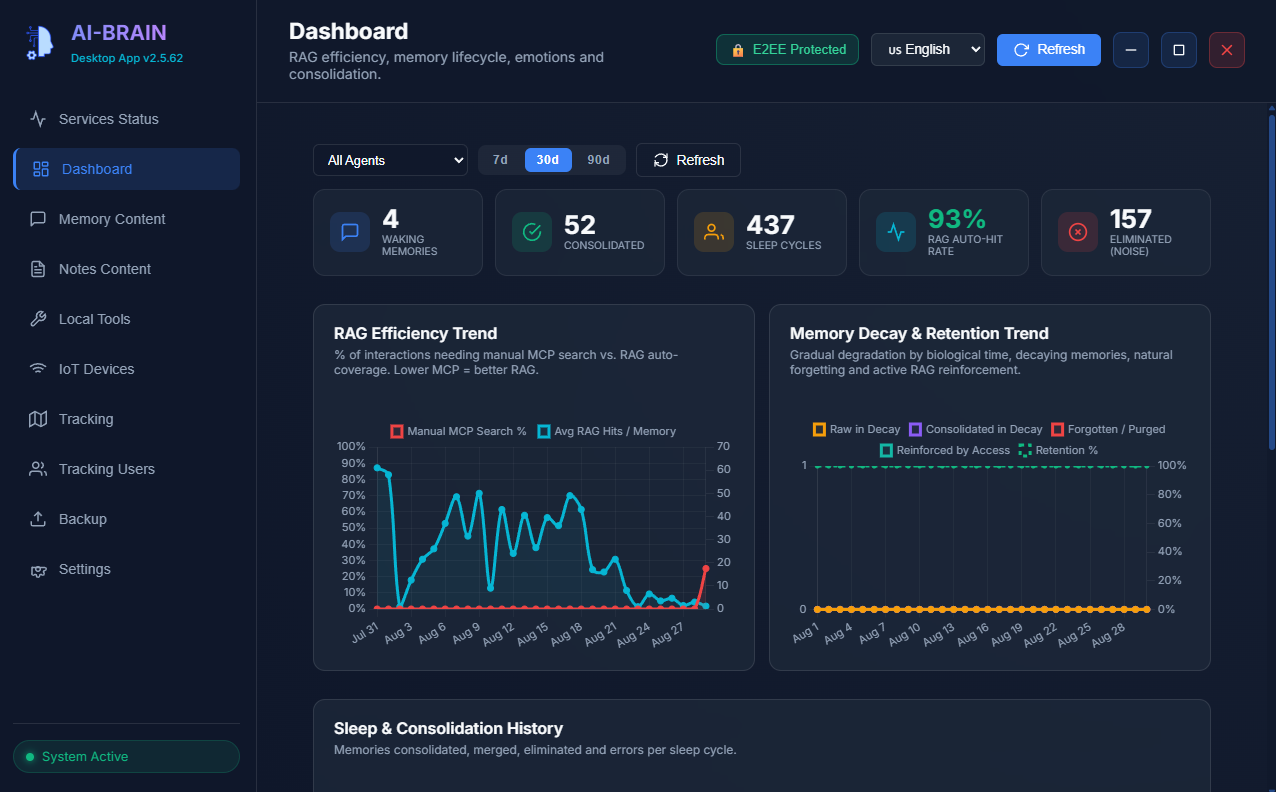Click the Consolidated checkmark circle icon

click(532, 232)
